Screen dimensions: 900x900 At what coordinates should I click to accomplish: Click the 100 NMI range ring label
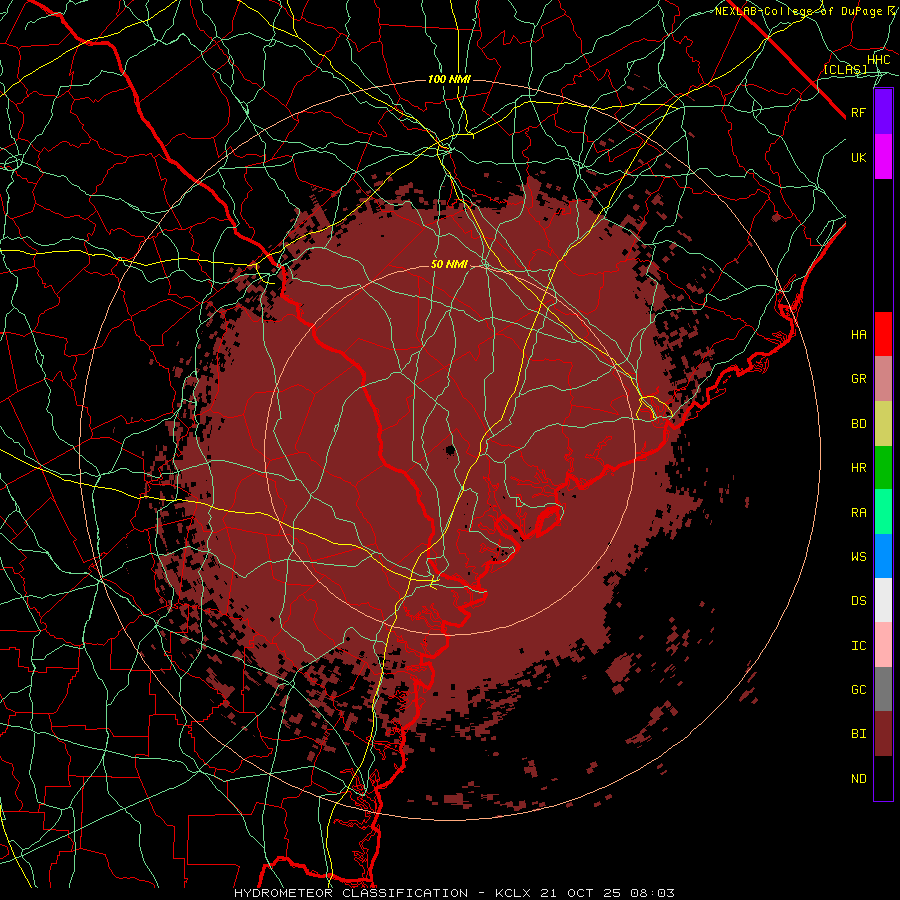[x=449, y=79]
